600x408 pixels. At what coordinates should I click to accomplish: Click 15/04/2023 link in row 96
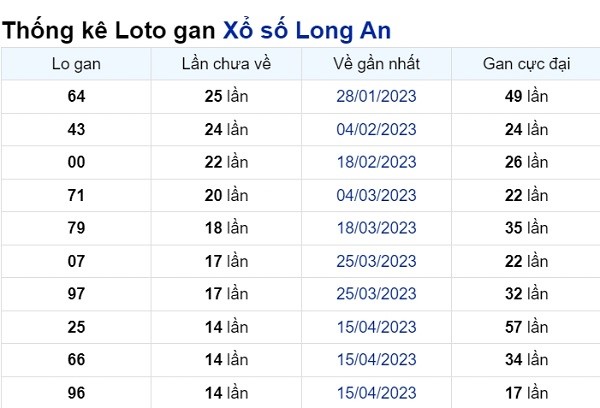click(376, 393)
